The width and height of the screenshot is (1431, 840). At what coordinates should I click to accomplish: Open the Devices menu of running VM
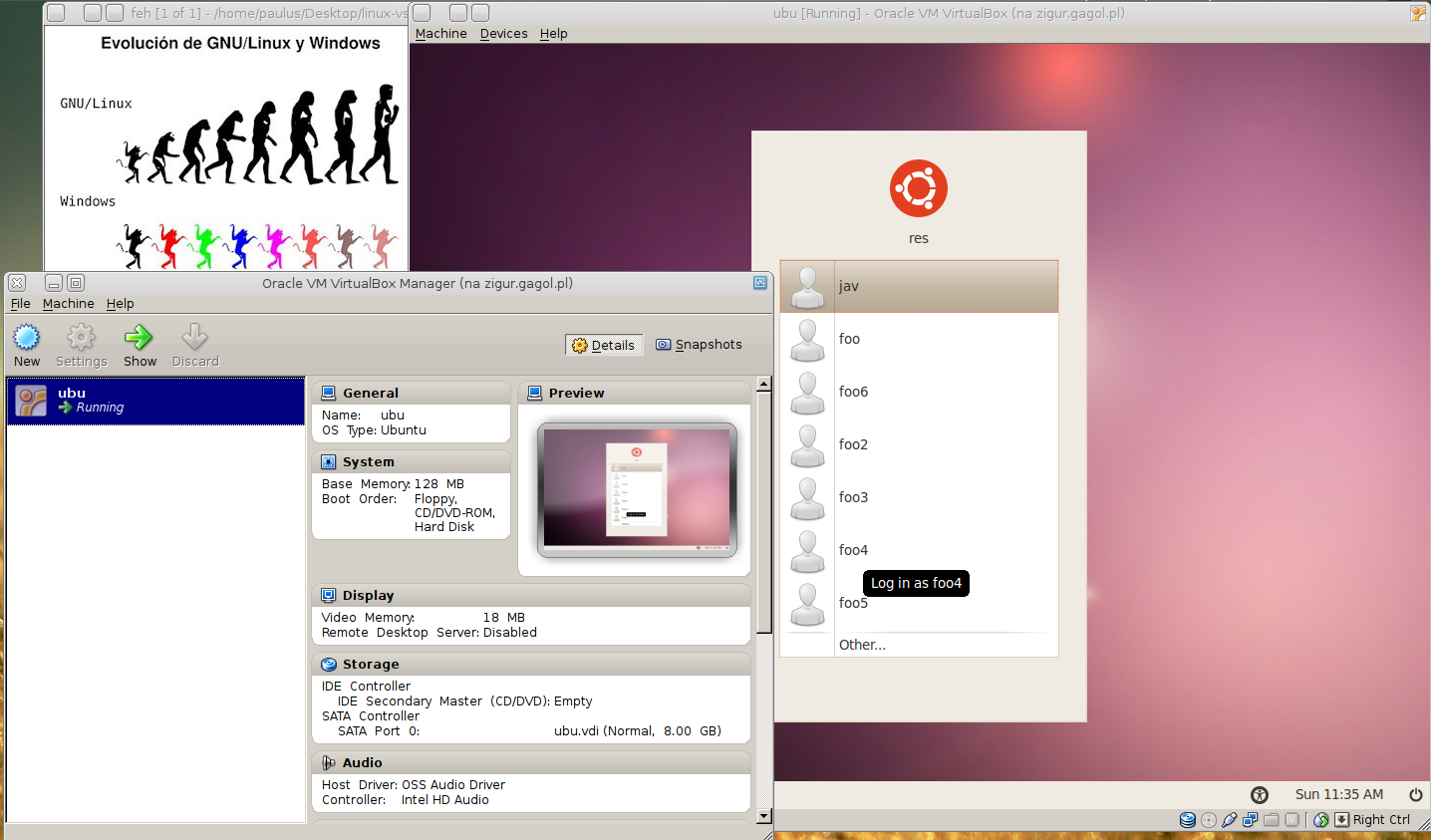503,34
